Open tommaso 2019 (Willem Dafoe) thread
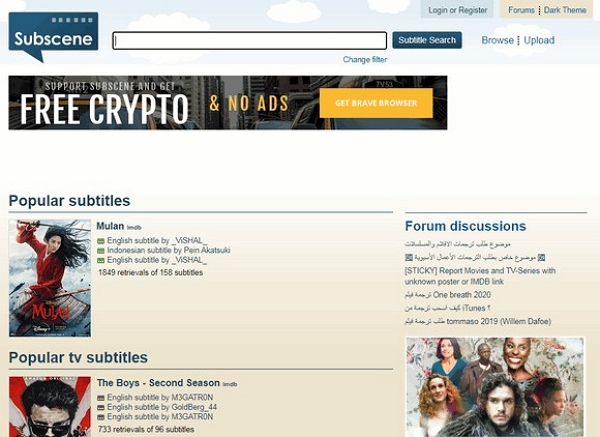 (478, 321)
